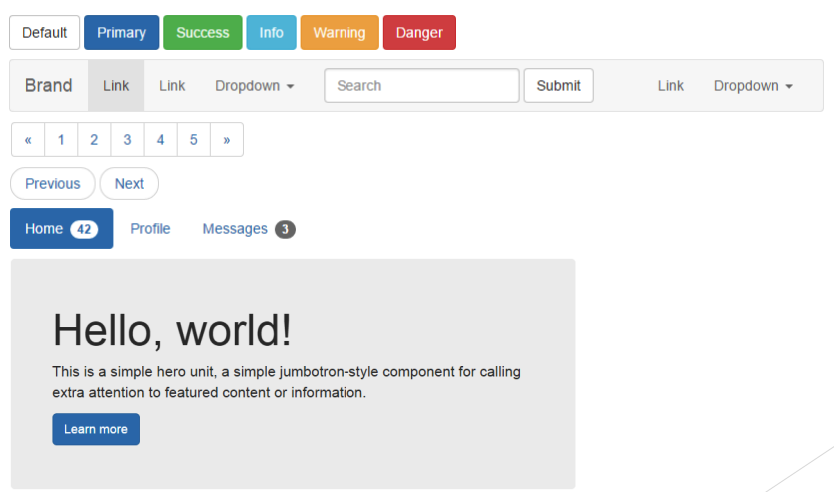Click the Submit button
Image resolution: width=834 pixels, height=492 pixels.
pos(558,86)
